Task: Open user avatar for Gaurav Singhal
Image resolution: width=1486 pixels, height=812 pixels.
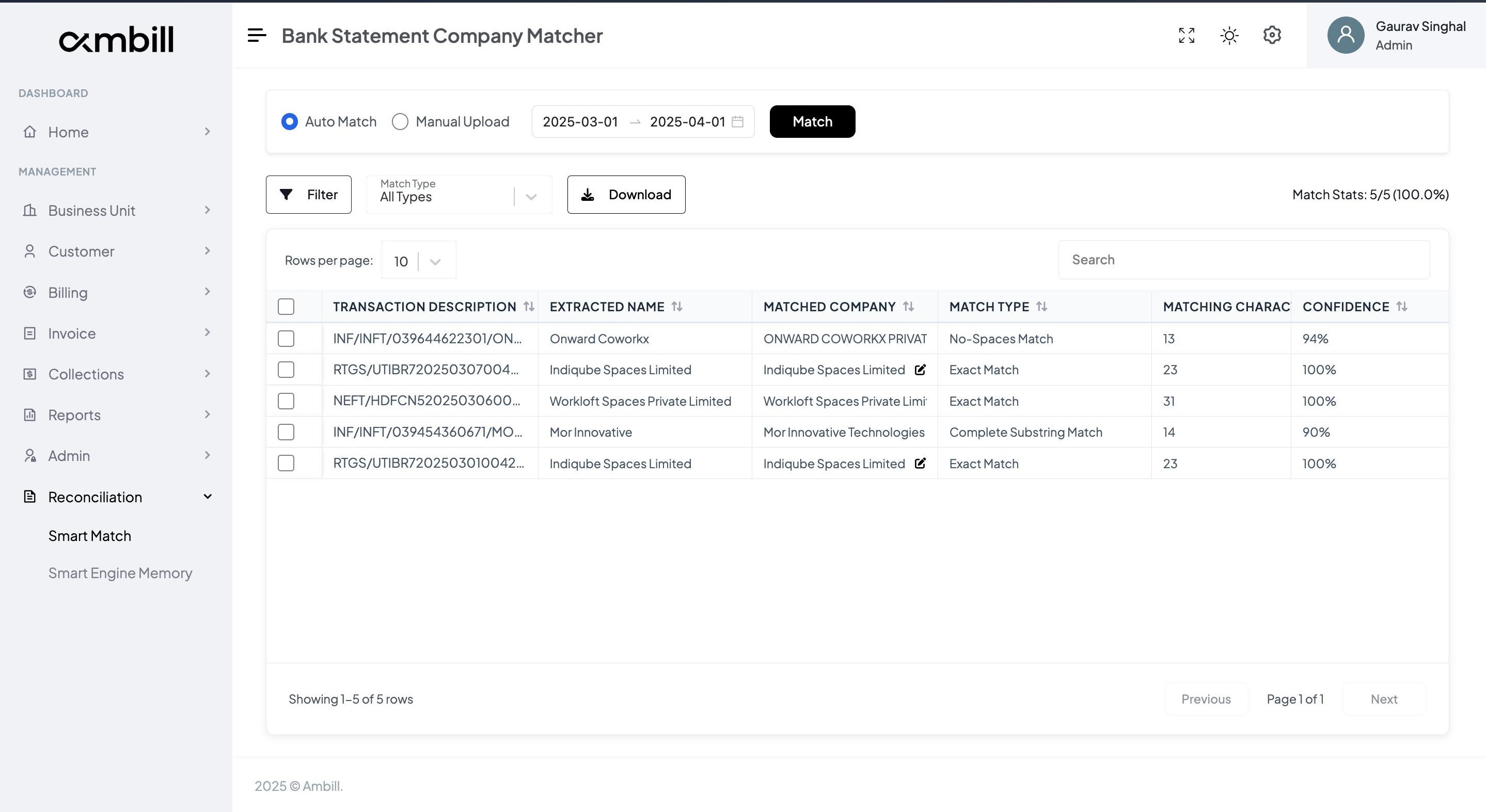Action: click(x=1345, y=35)
